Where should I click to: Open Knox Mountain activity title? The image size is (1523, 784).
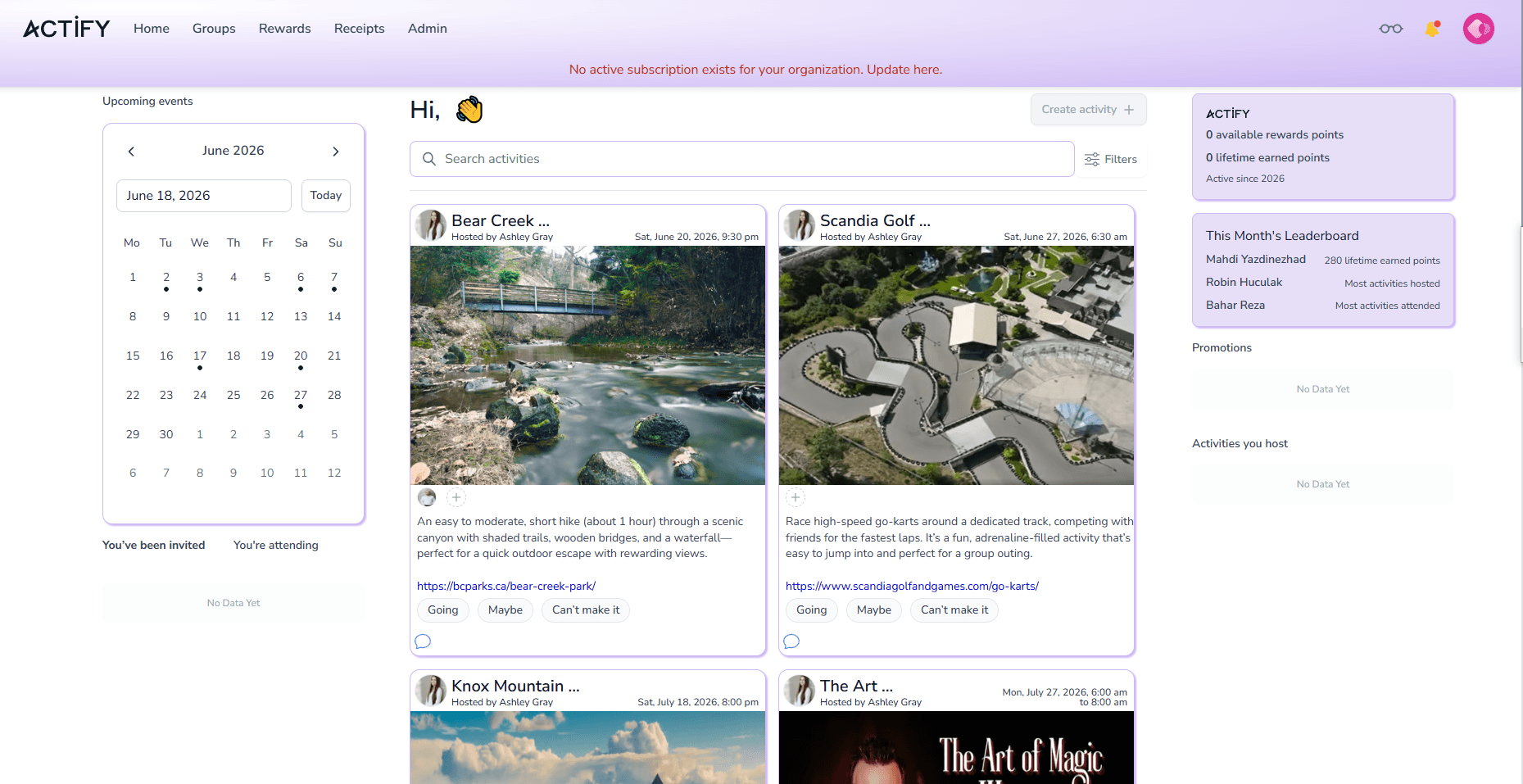[515, 686]
